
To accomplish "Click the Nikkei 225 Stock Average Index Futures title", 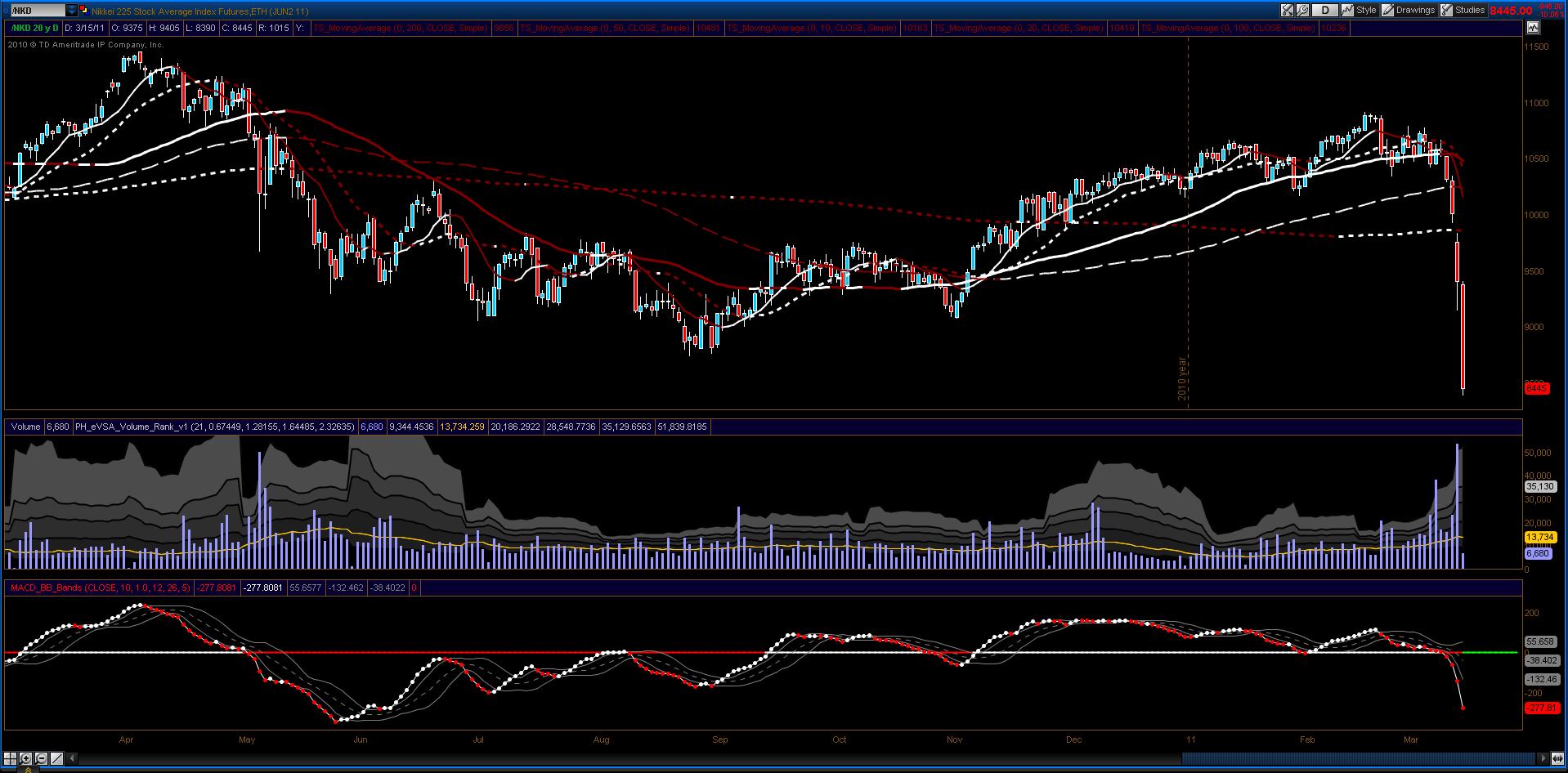I will pos(200,11).
